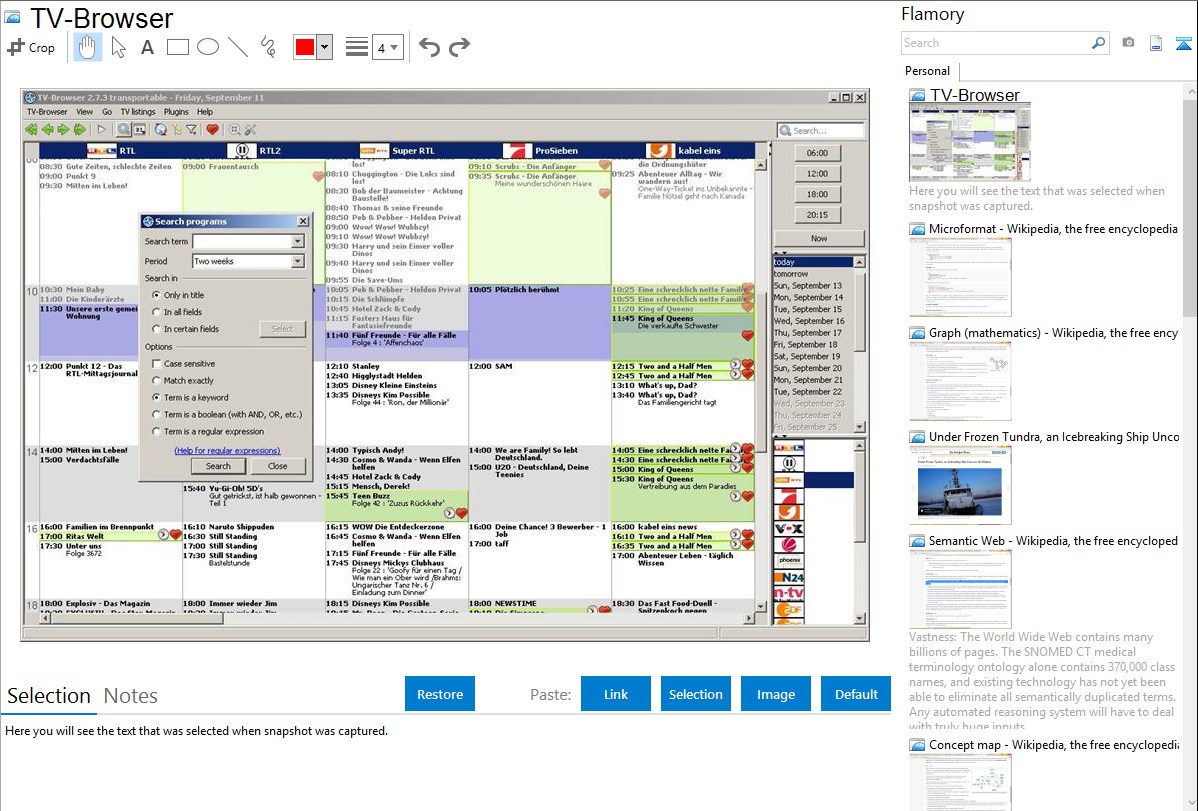Redo the last annotation
Image resolution: width=1198 pixels, height=811 pixels.
(x=459, y=47)
